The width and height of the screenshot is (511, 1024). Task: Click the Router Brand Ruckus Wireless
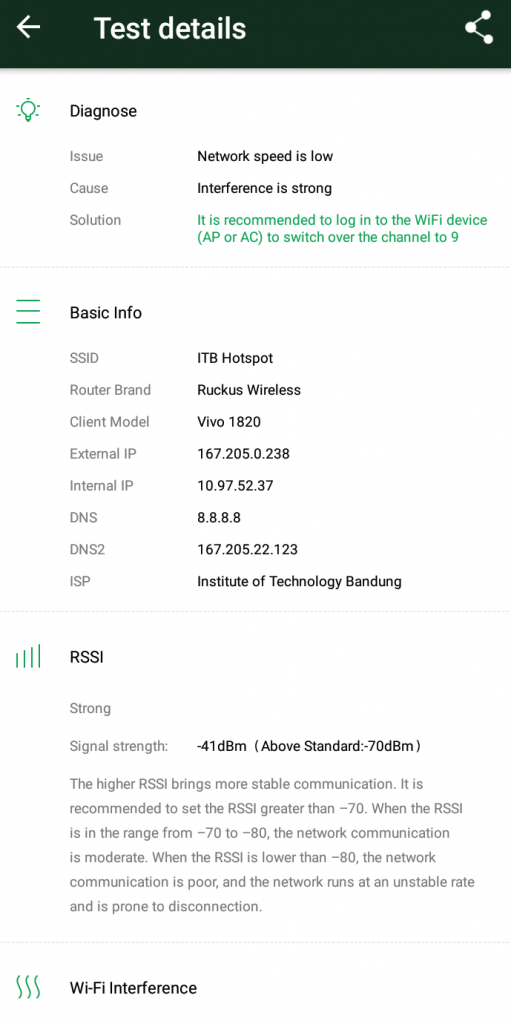point(249,390)
